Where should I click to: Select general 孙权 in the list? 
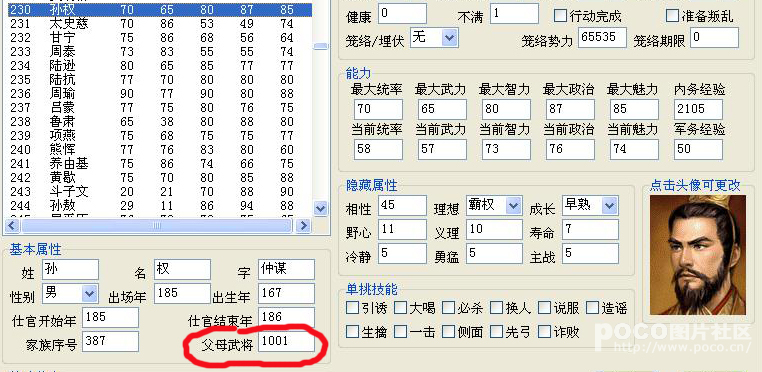(x=159, y=9)
